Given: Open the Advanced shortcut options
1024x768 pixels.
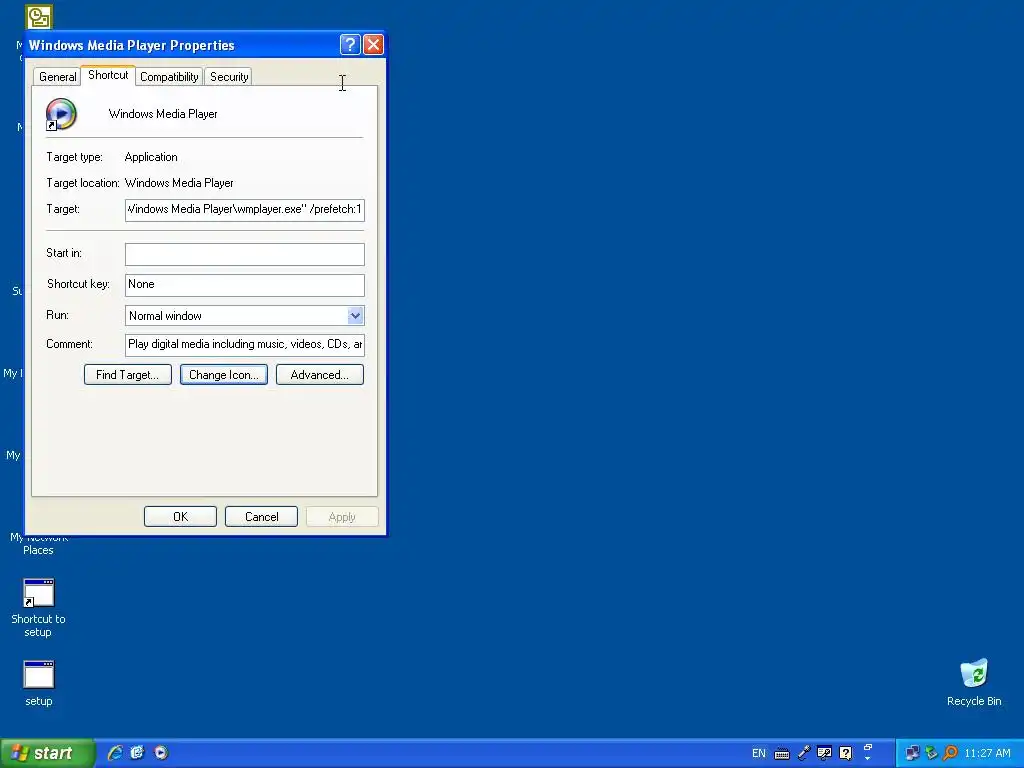Looking at the screenshot, I should click(319, 375).
